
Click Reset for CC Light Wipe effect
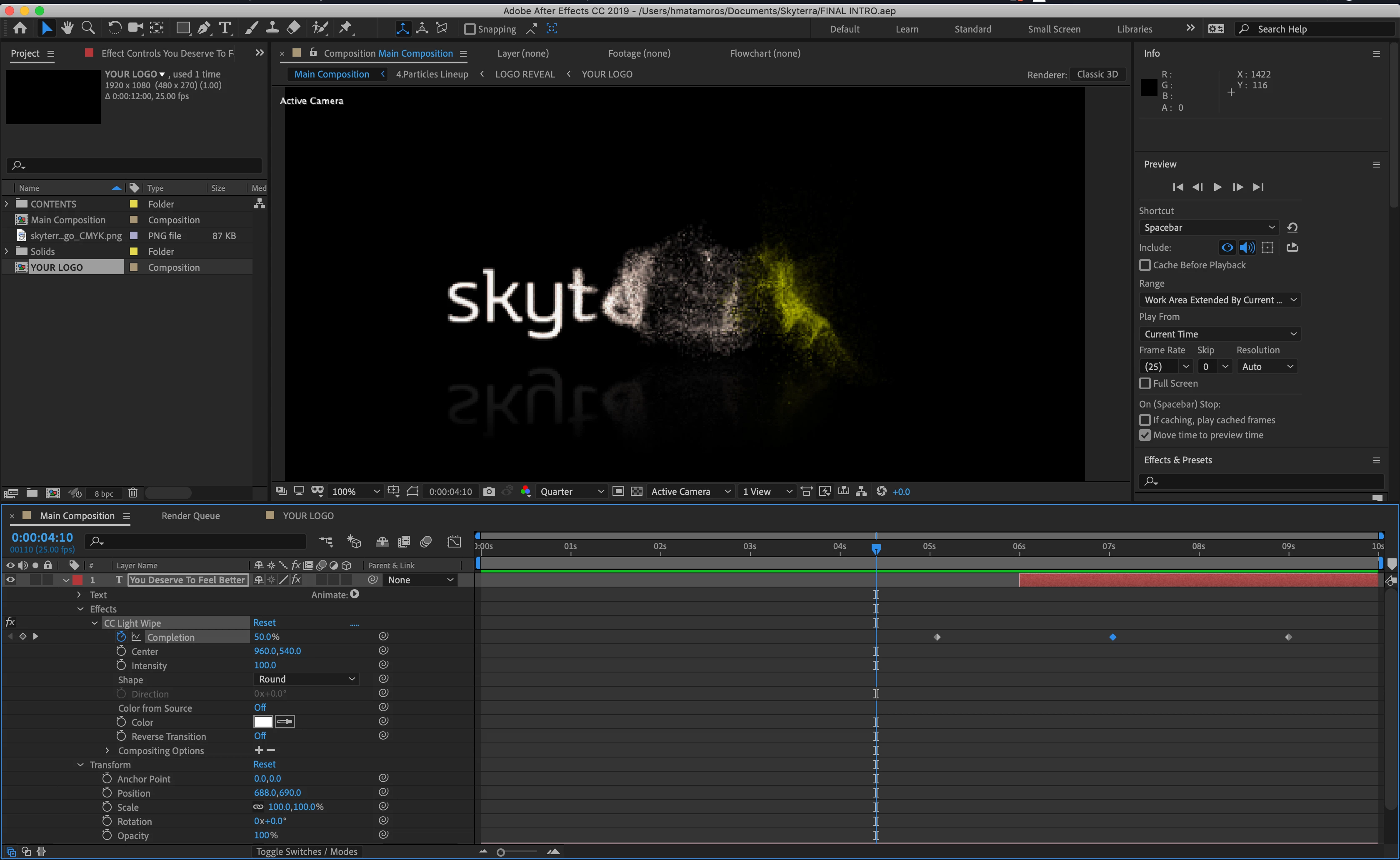pyautogui.click(x=265, y=623)
